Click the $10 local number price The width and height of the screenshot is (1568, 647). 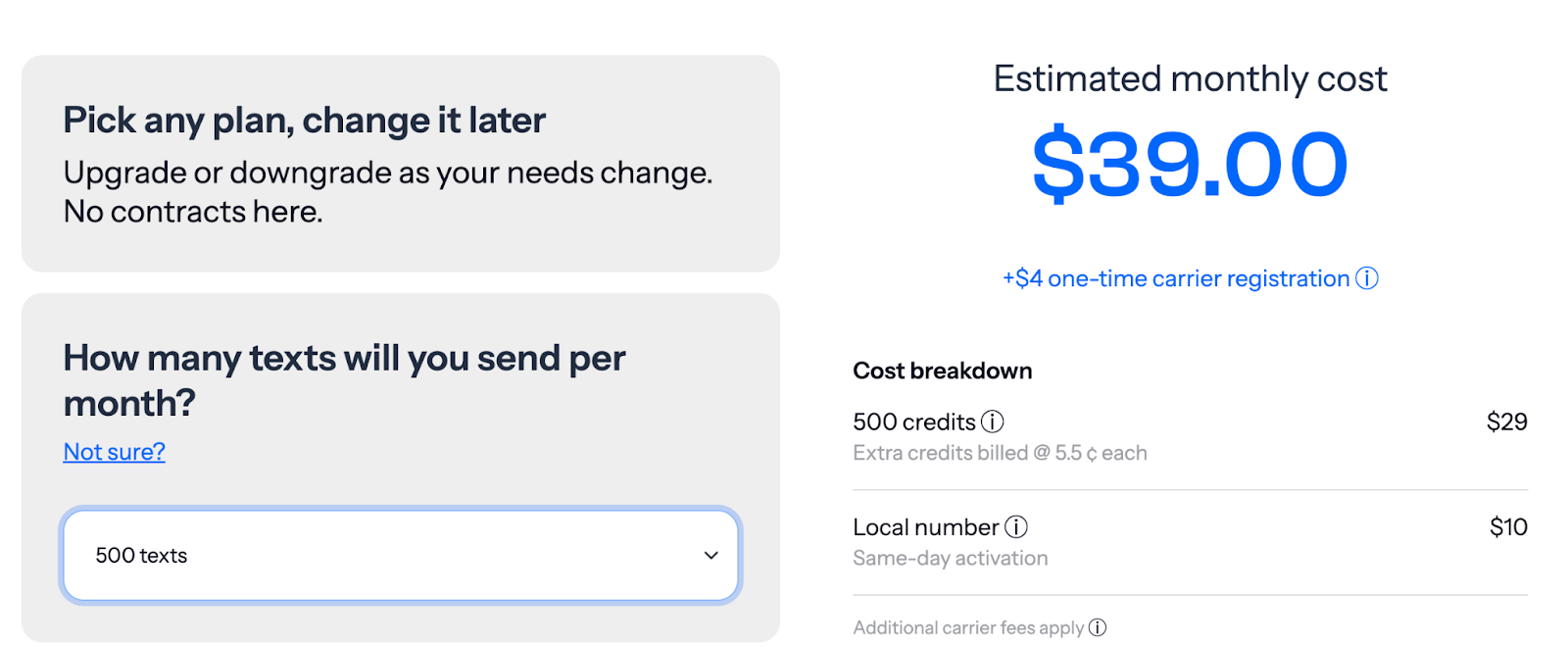pos(1508,527)
